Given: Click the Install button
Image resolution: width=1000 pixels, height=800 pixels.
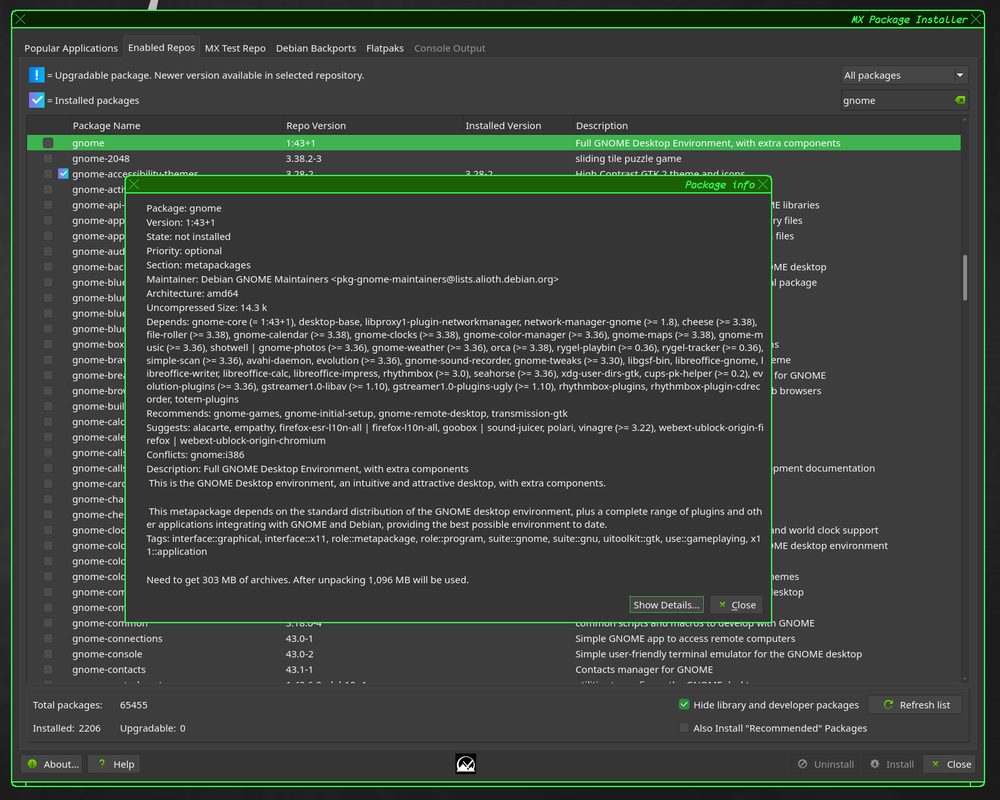Looking at the screenshot, I should (891, 764).
